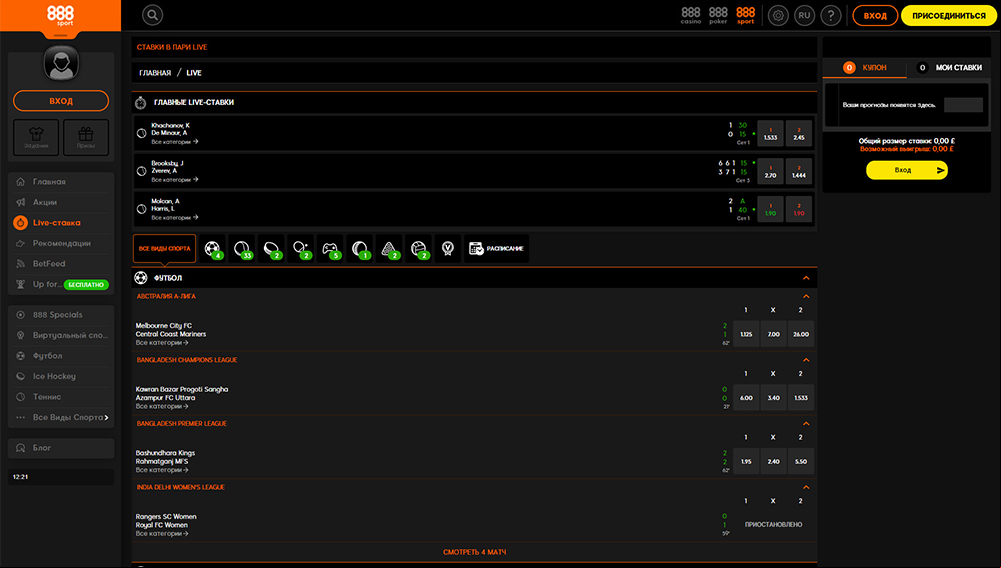Select draw odds 3.40 for Kawran Bazar match
This screenshot has width=1001, height=568.
(x=773, y=398)
